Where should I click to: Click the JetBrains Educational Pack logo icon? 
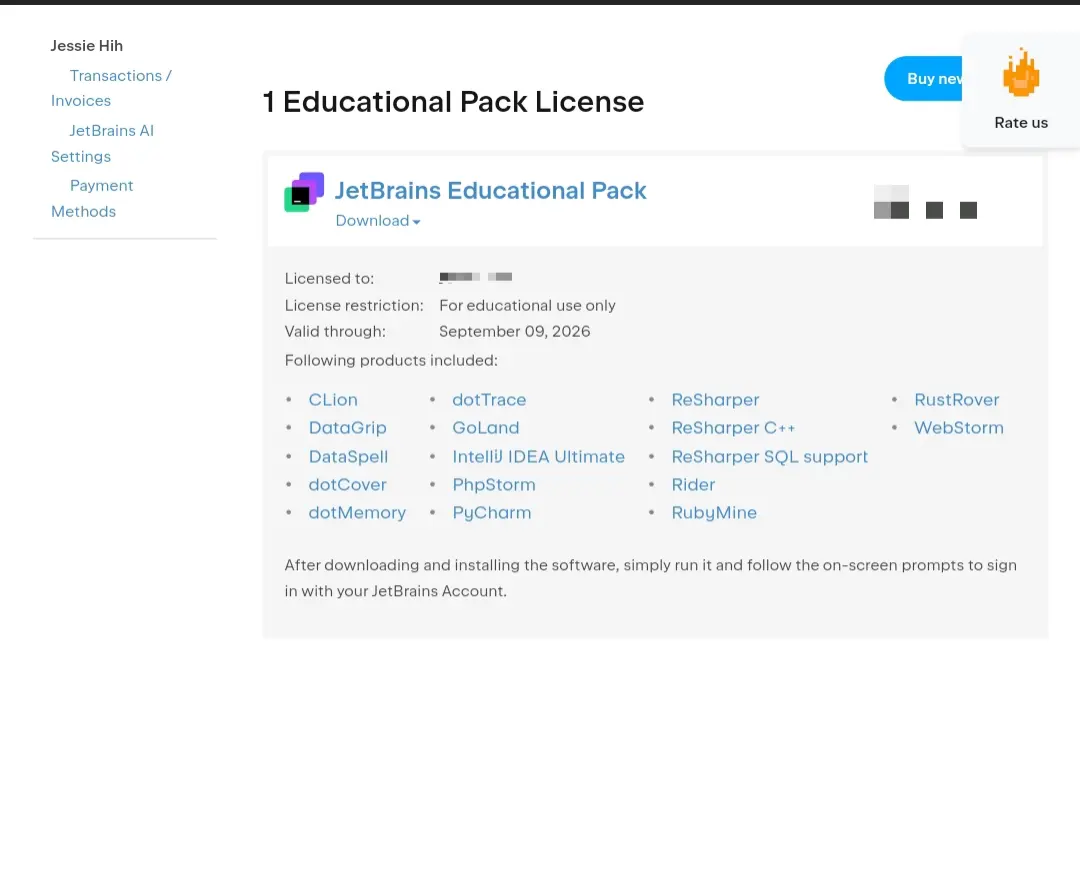tap(304, 192)
